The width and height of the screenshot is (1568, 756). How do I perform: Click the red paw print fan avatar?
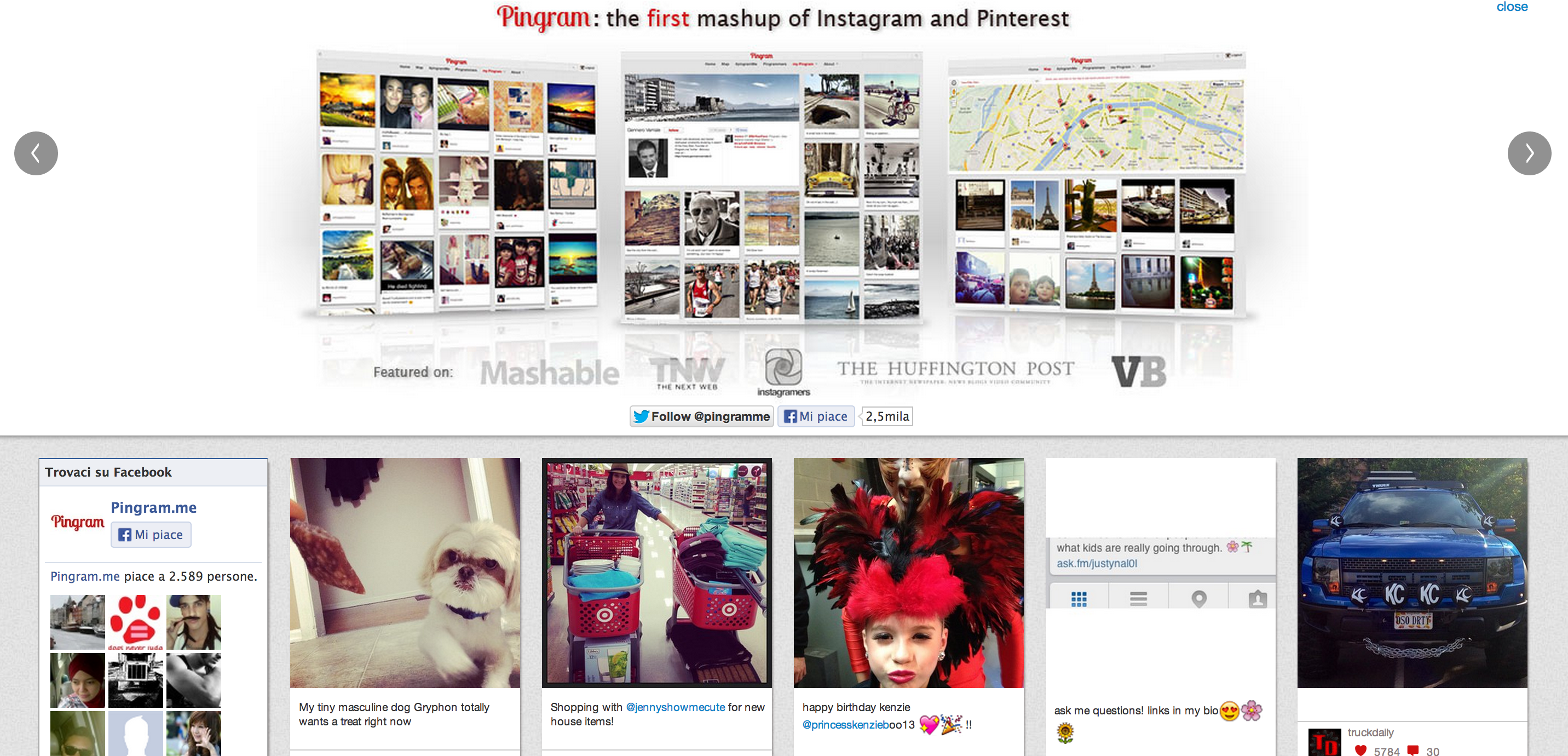[136, 622]
